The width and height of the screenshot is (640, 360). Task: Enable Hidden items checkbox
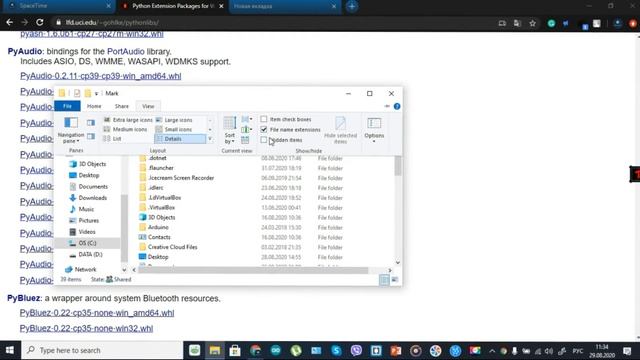[264, 140]
